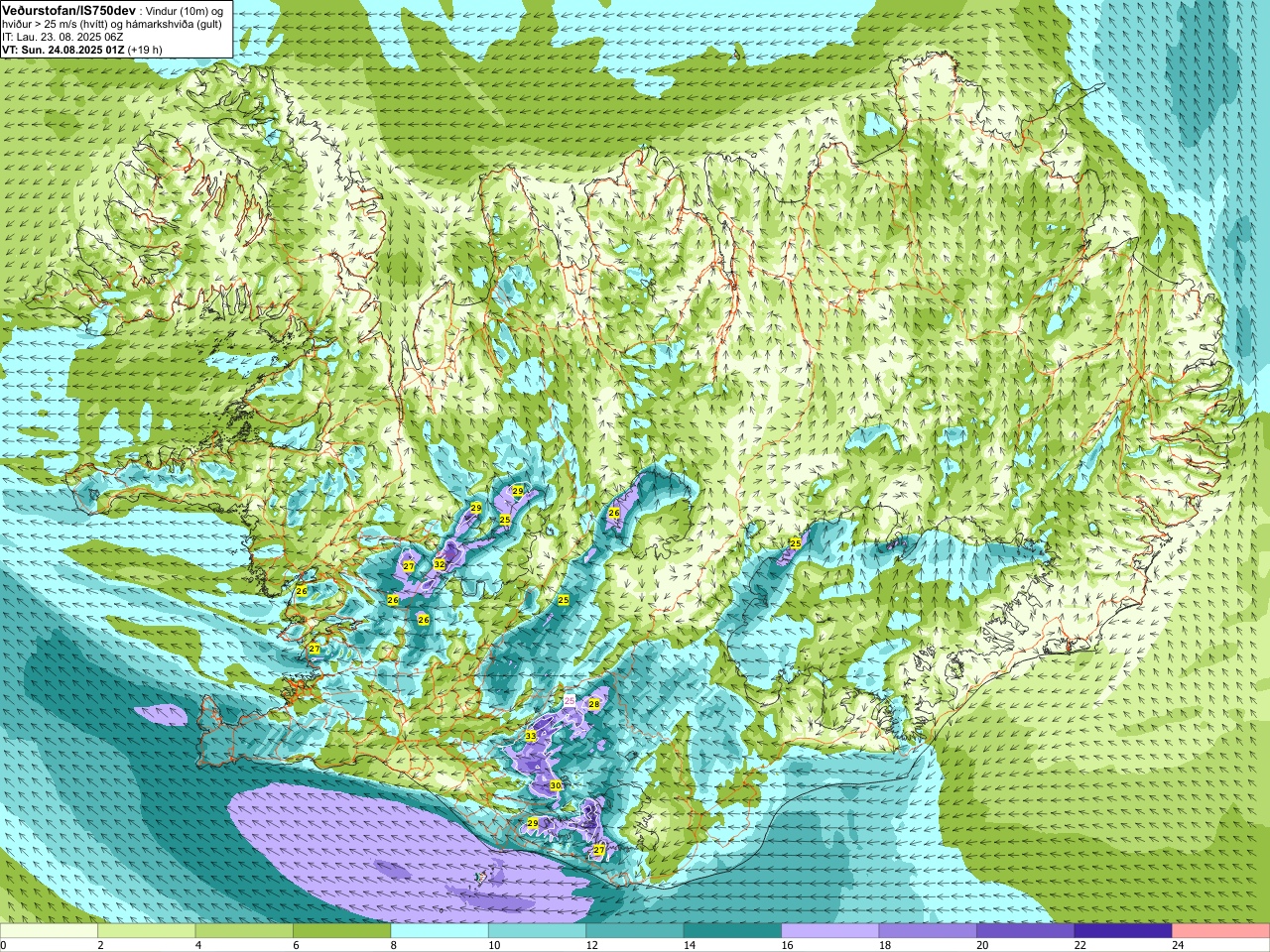
Task: Select the legend tick number 8
Action: coord(394,945)
